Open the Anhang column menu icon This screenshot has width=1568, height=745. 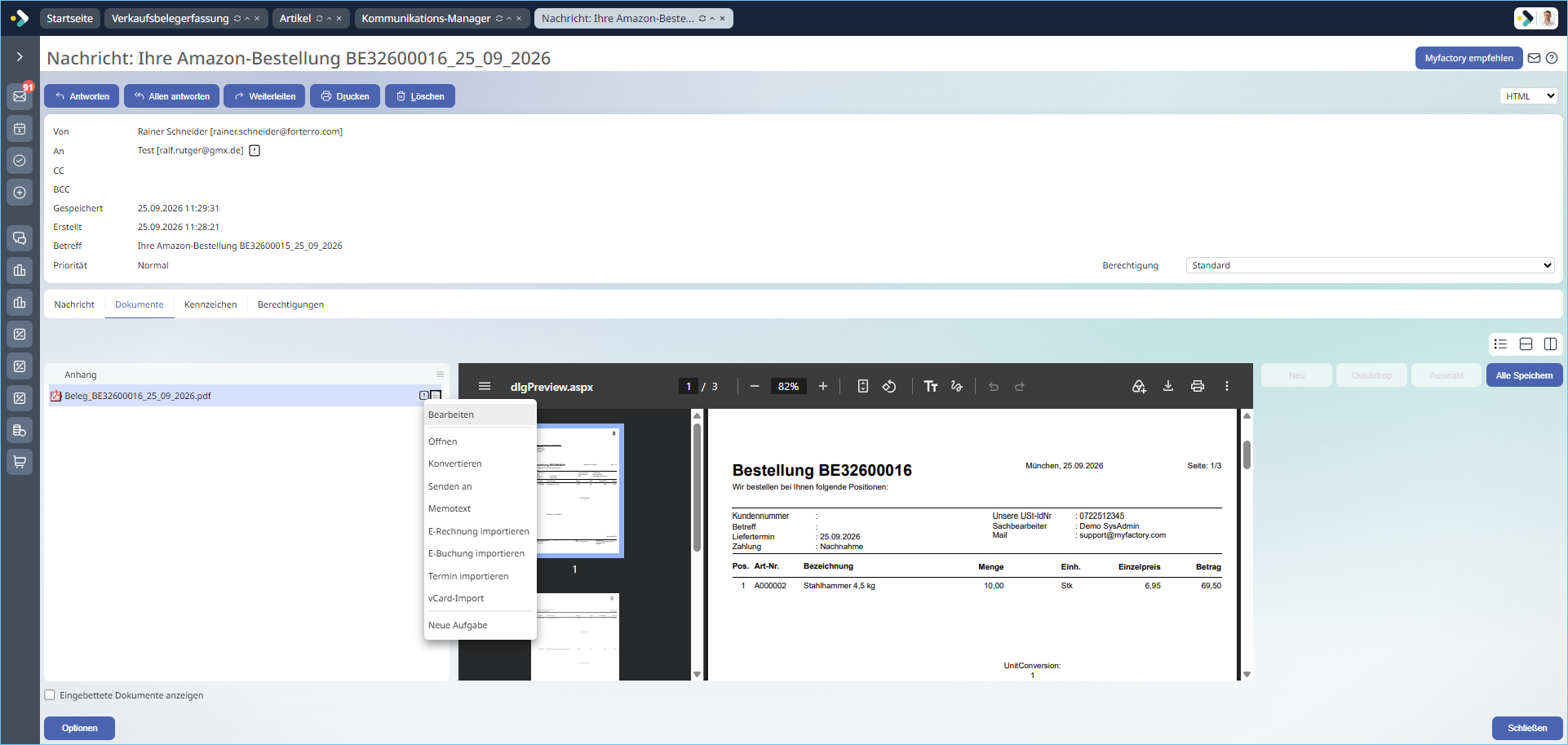(x=440, y=375)
